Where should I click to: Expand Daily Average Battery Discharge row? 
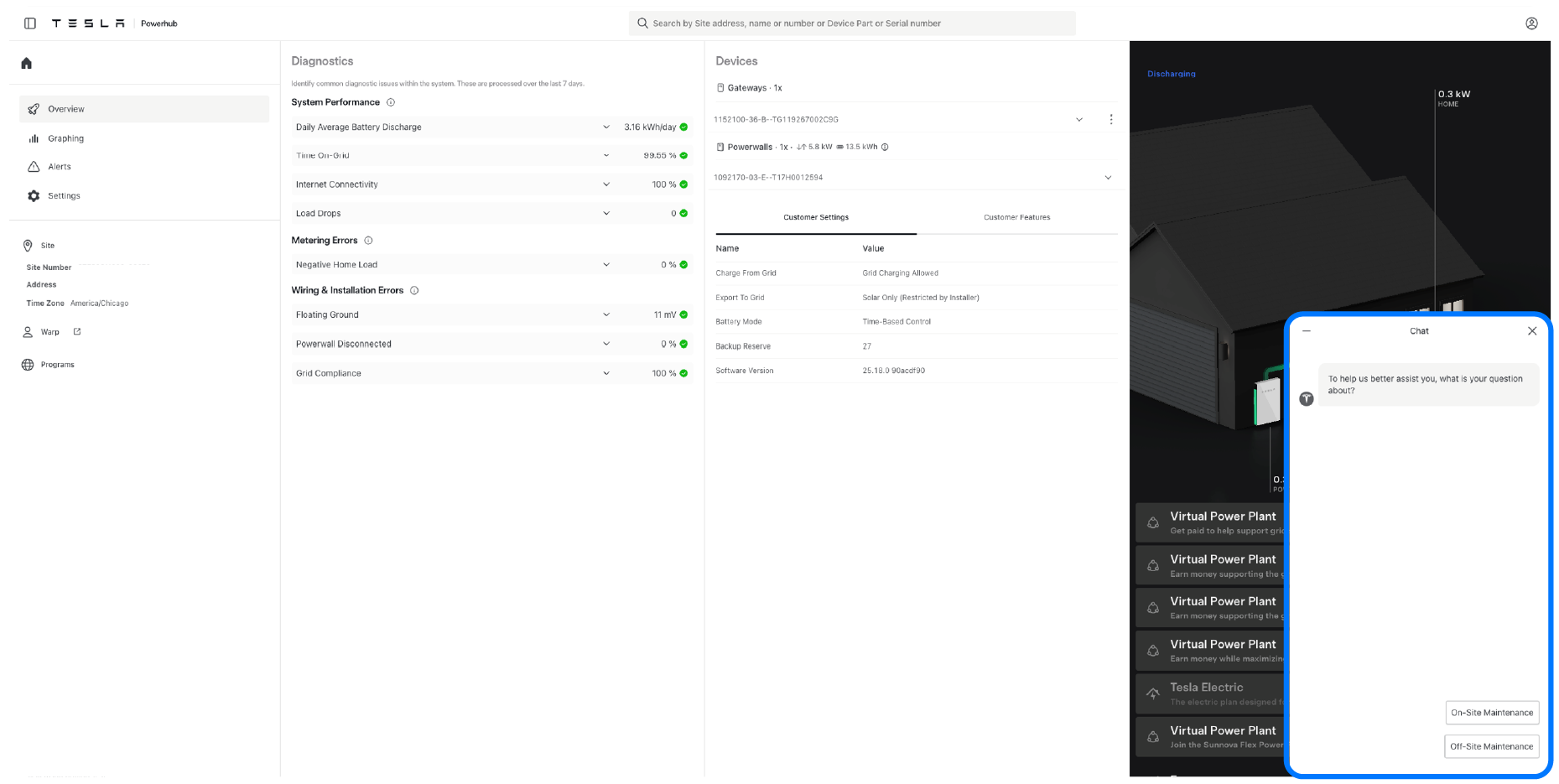click(606, 127)
